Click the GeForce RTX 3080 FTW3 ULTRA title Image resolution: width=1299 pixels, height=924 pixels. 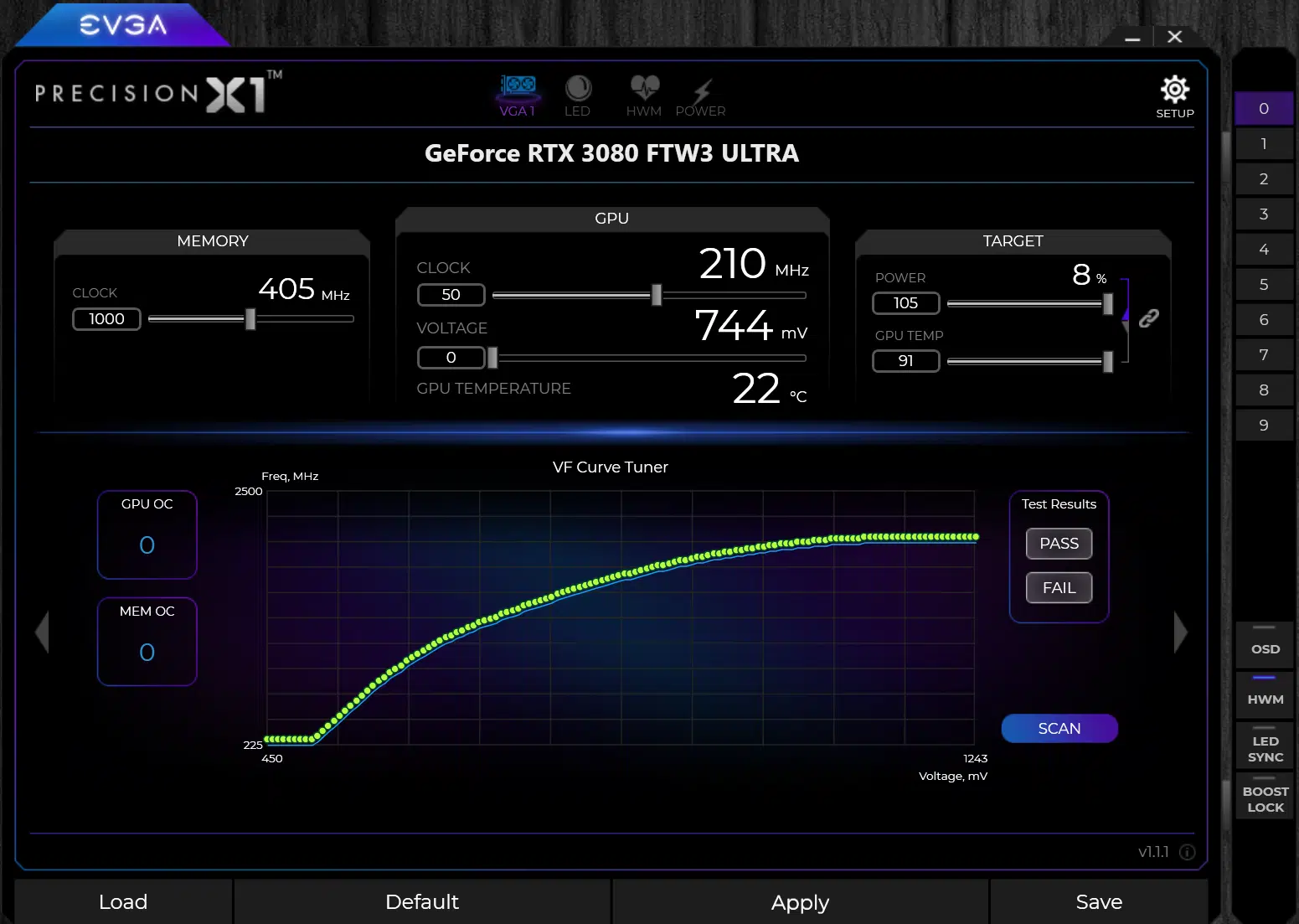611,153
